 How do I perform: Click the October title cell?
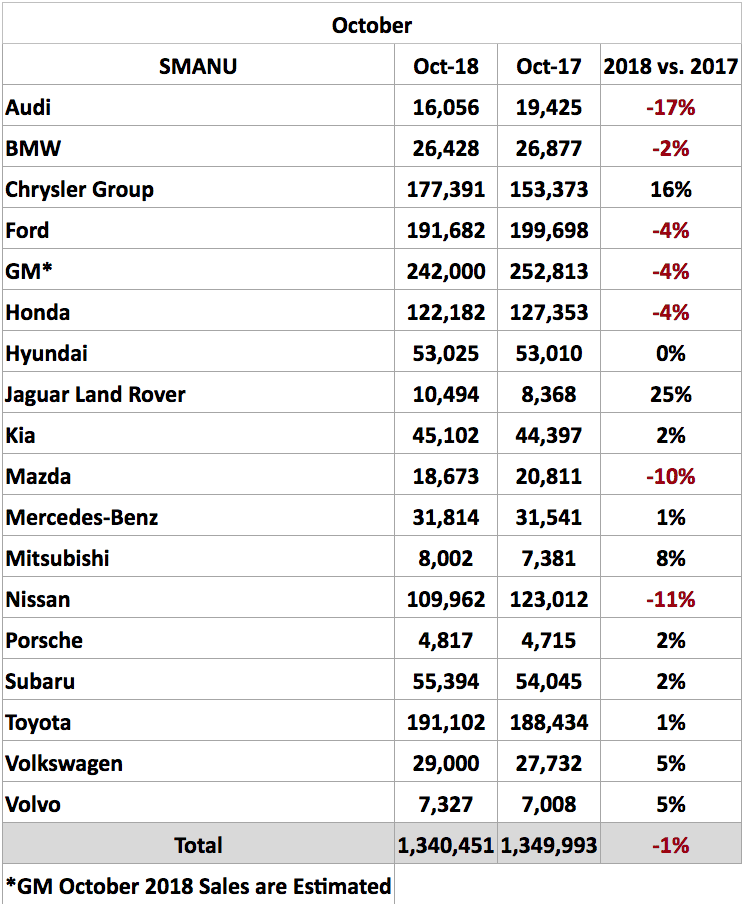[372, 25]
